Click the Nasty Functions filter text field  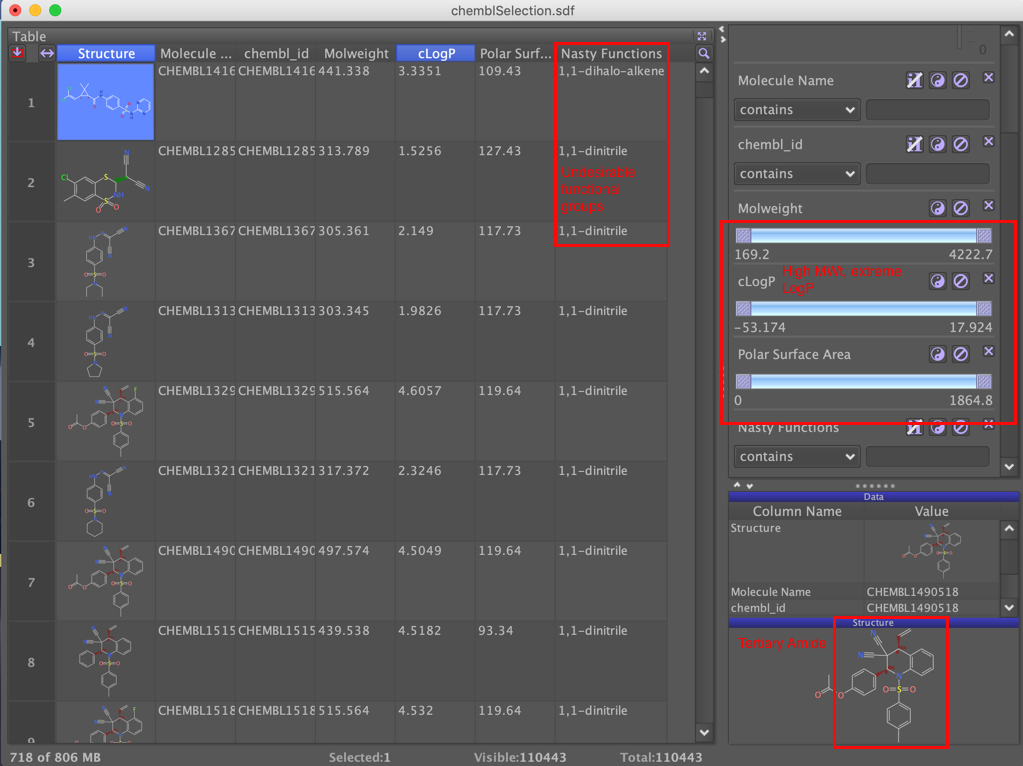(927, 456)
